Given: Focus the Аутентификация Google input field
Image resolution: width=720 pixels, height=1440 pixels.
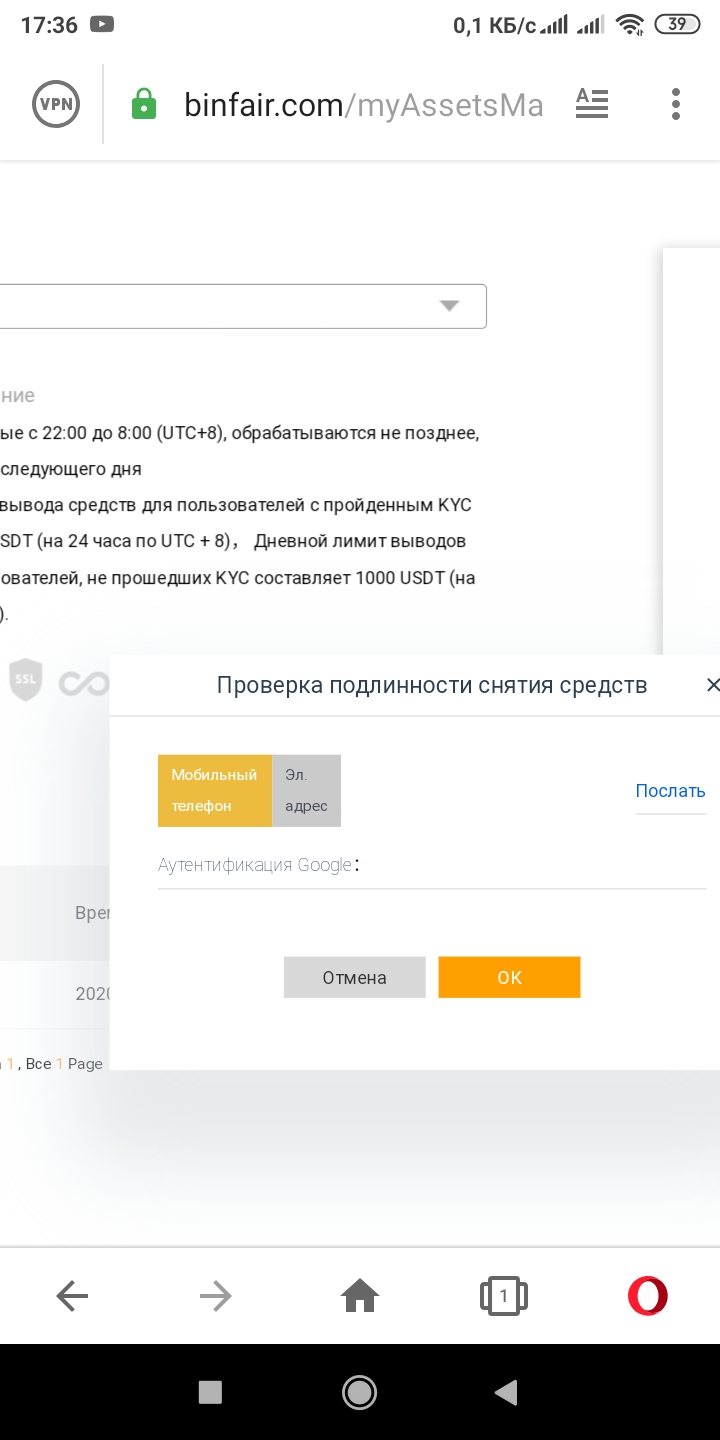Looking at the screenshot, I should pos(530,865).
